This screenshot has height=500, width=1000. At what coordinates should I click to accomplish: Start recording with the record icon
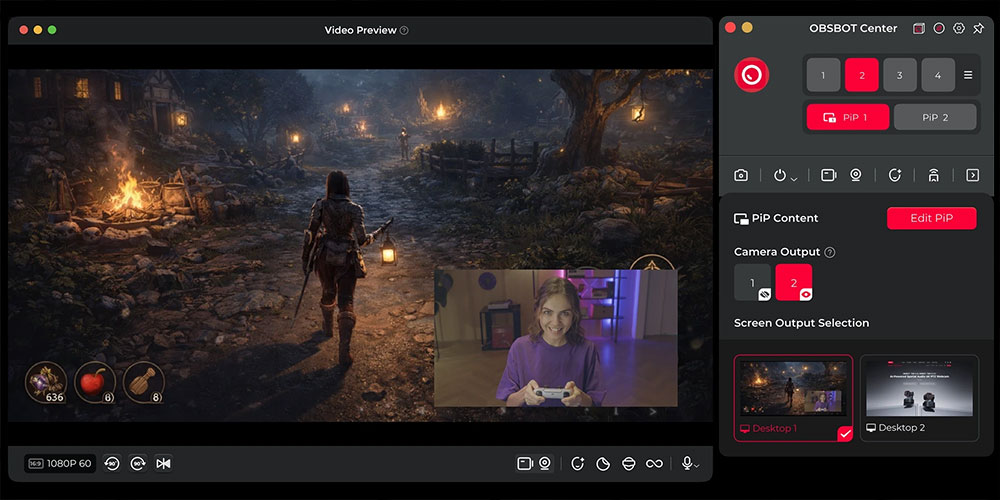tap(939, 28)
